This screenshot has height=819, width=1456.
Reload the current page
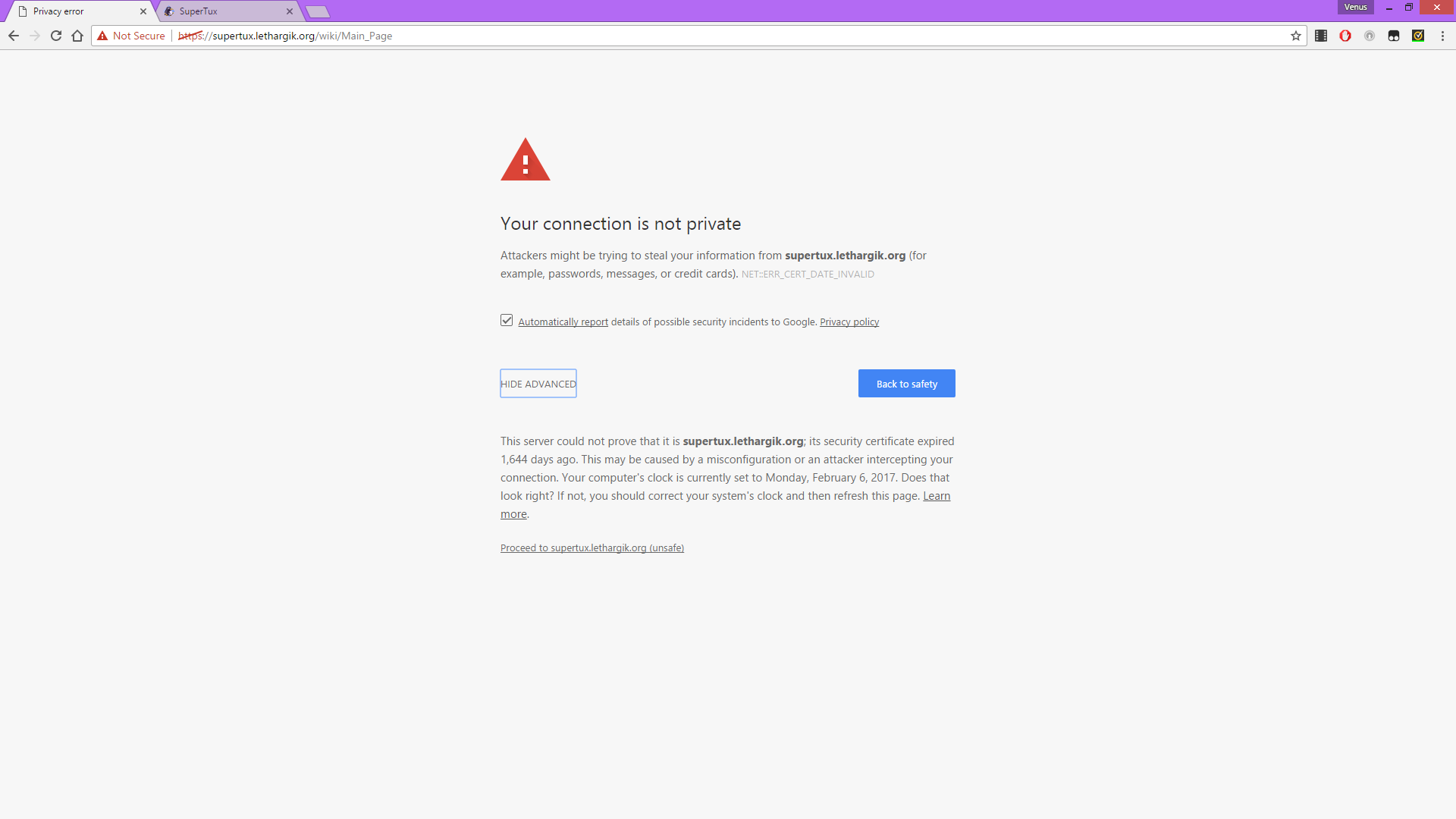pyautogui.click(x=56, y=36)
